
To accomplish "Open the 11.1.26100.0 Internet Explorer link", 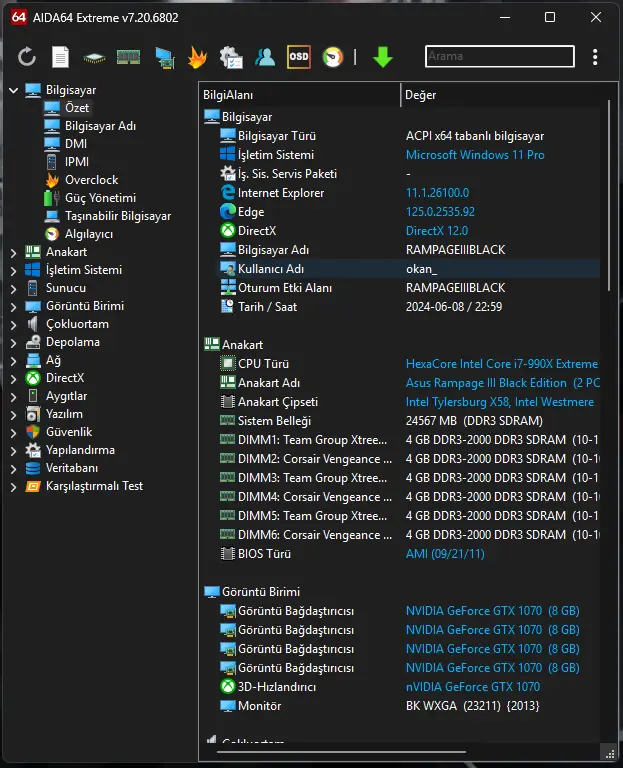I will (437, 193).
